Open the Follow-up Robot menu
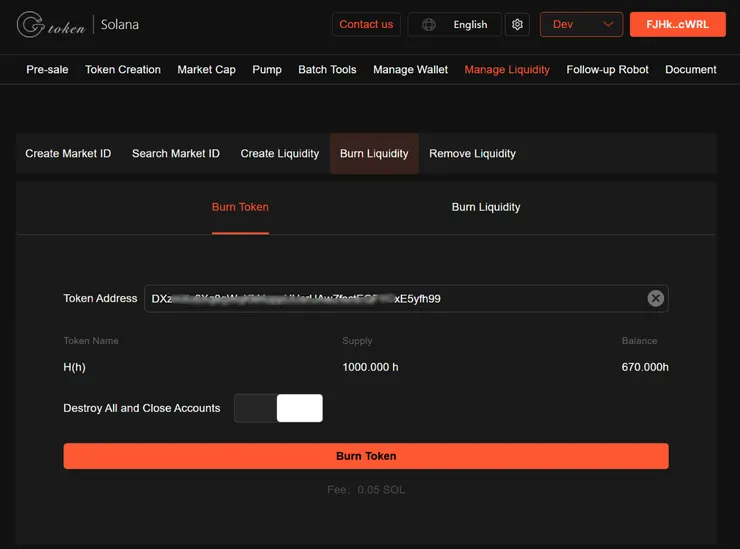 [607, 70]
